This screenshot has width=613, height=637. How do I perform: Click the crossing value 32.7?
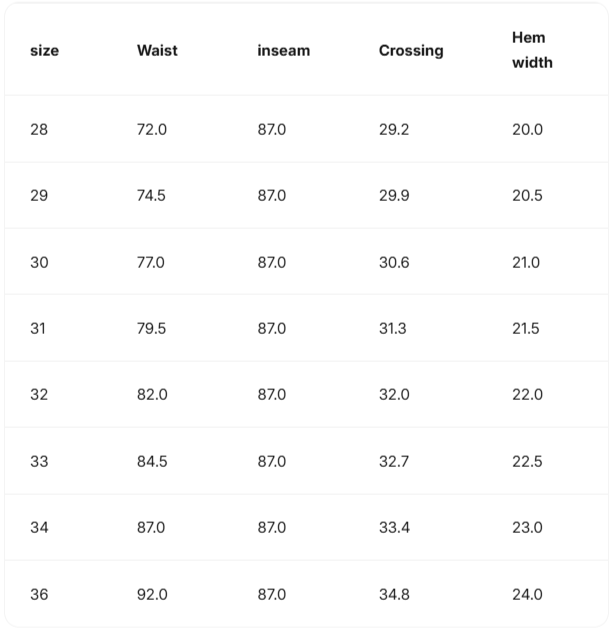pos(393,461)
